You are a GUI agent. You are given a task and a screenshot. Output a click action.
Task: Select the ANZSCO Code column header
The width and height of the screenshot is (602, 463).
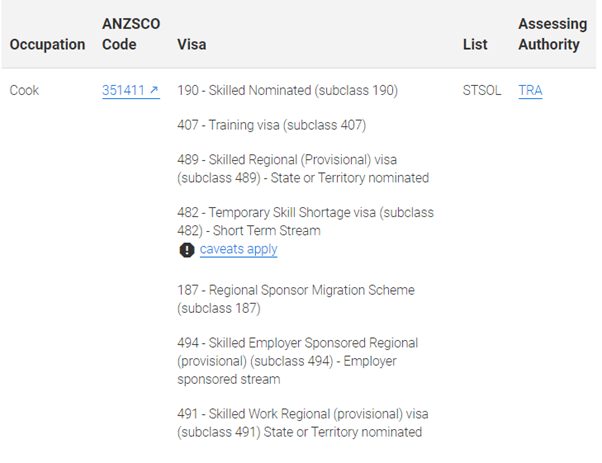(x=131, y=34)
